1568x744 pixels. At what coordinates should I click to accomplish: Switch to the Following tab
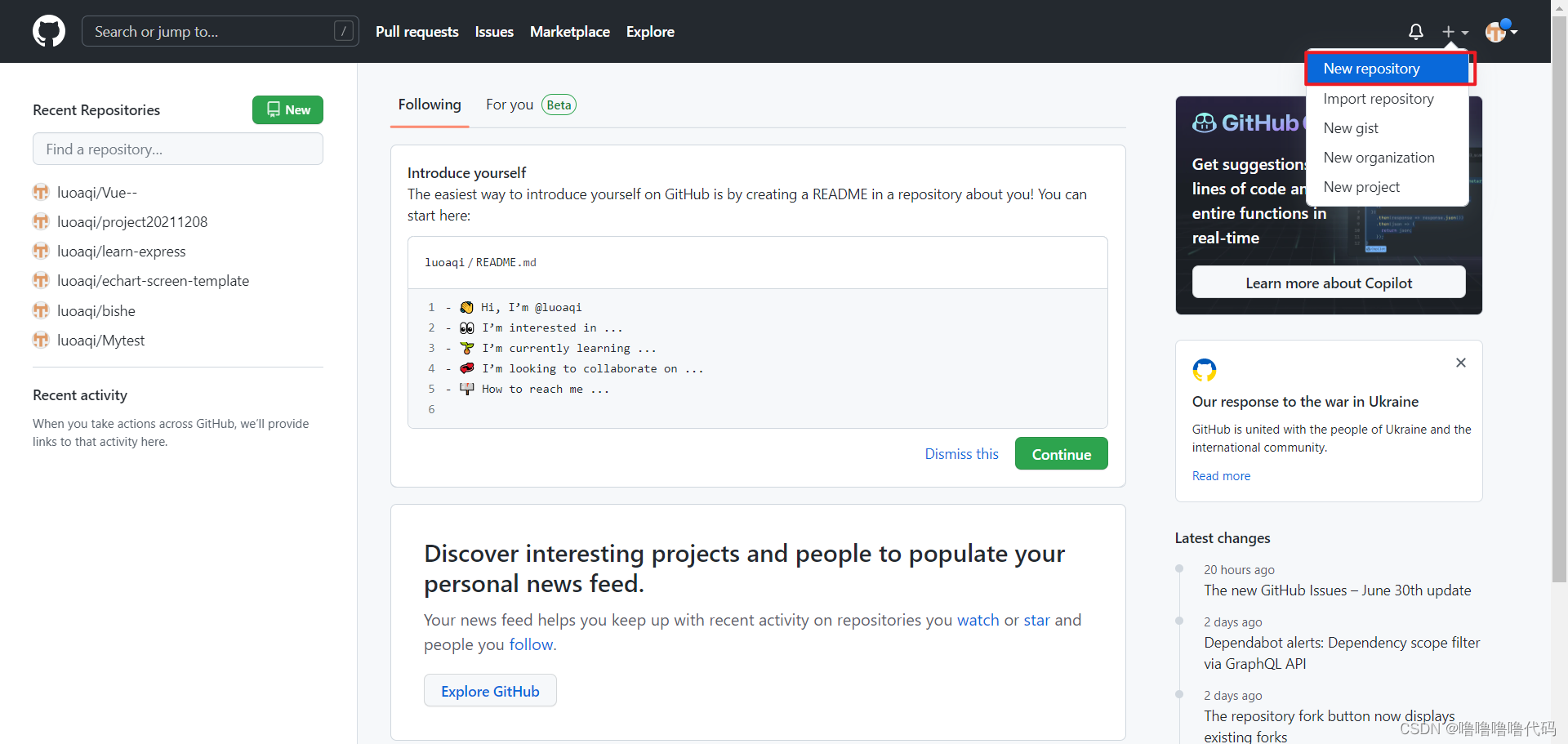430,105
